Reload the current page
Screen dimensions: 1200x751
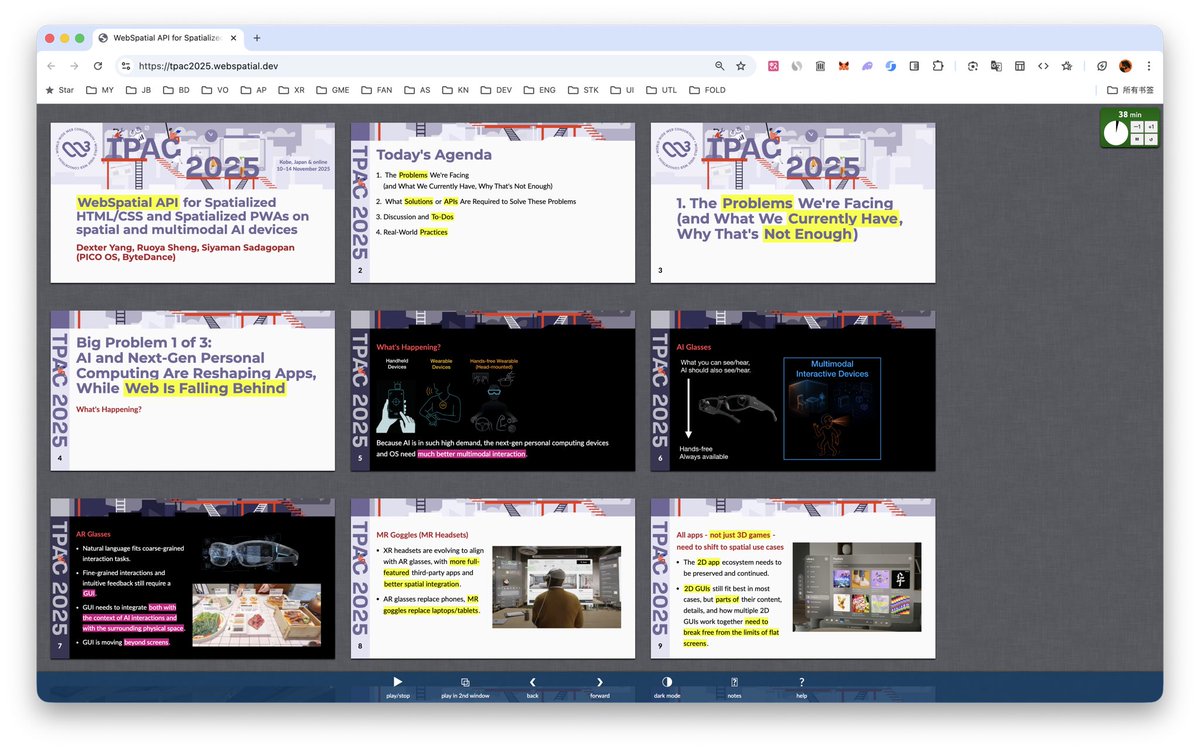point(98,66)
